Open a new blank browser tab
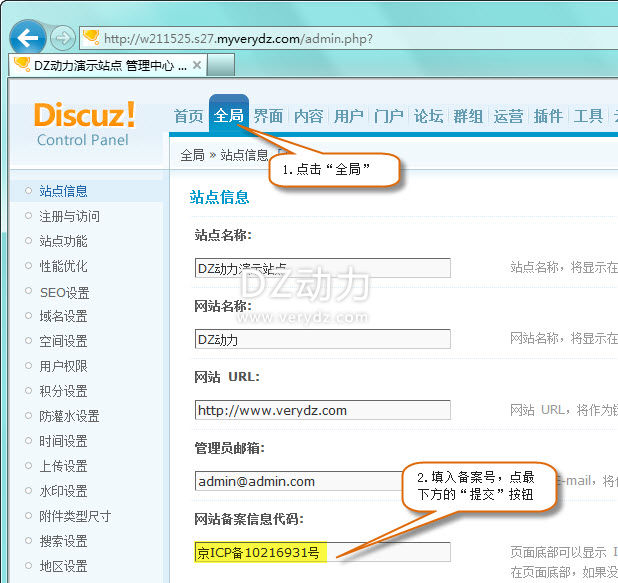The image size is (618, 583). (222, 66)
